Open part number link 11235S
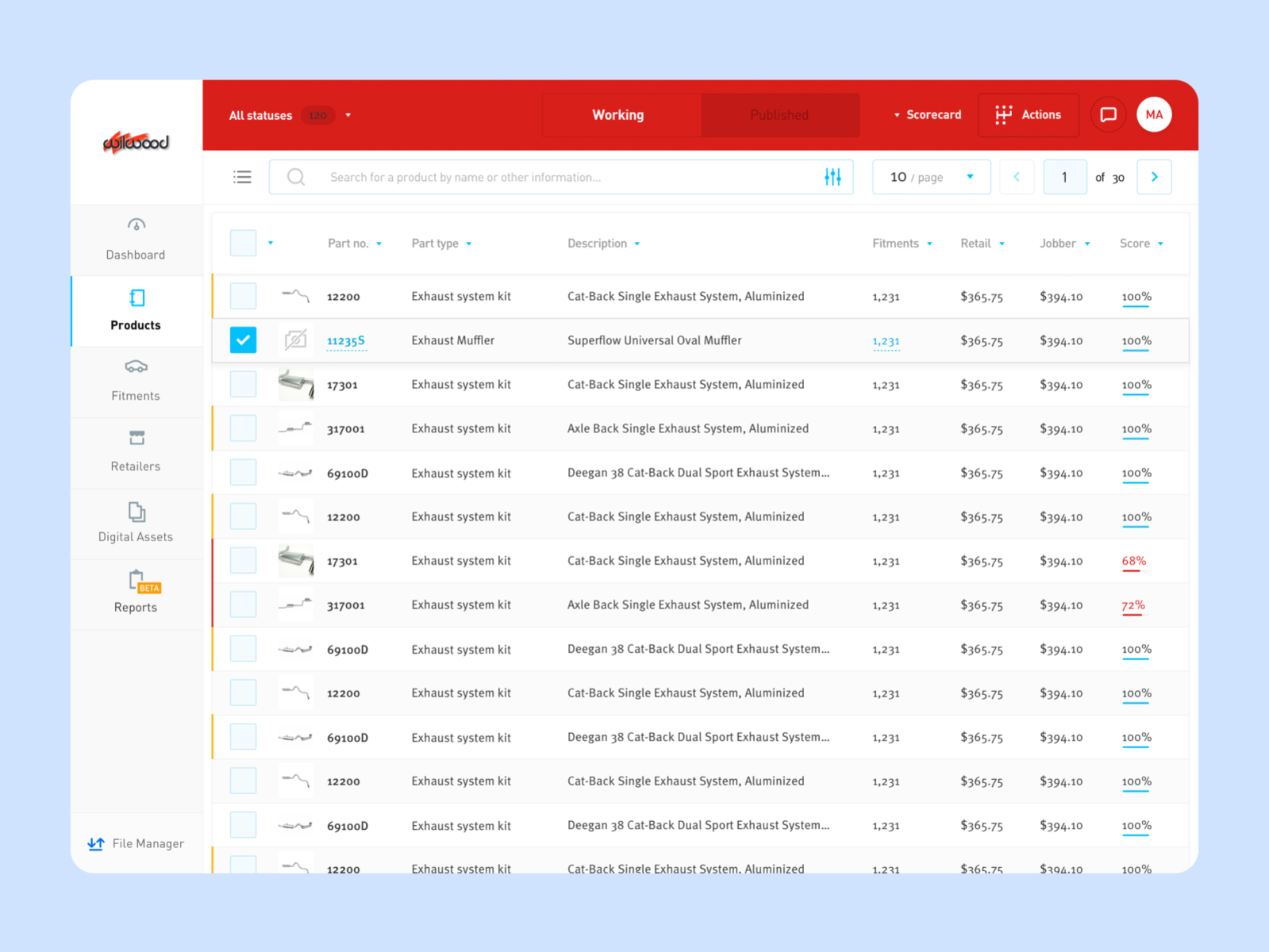The height and width of the screenshot is (952, 1269). click(346, 341)
